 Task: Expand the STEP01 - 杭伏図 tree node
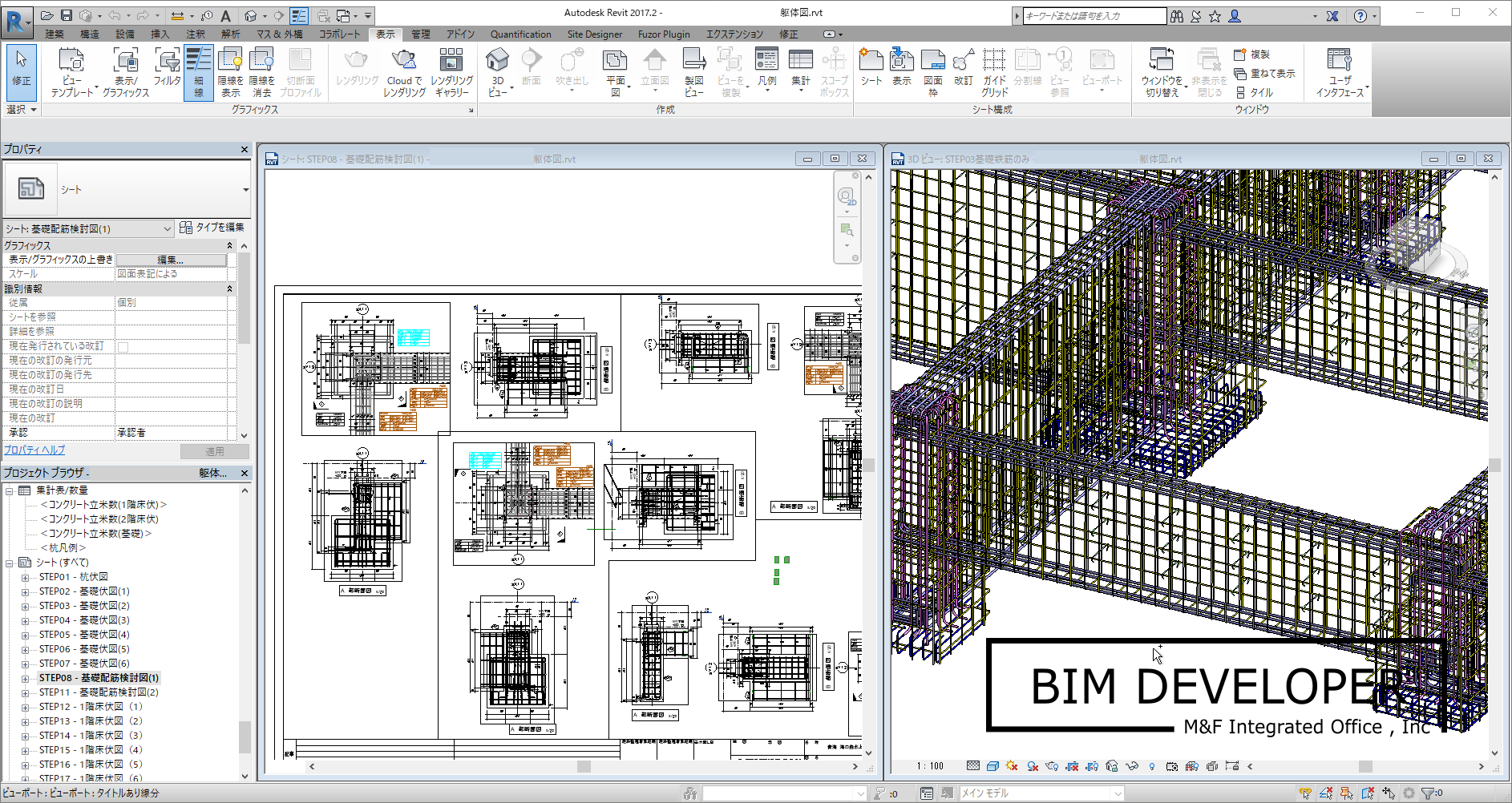point(25,577)
